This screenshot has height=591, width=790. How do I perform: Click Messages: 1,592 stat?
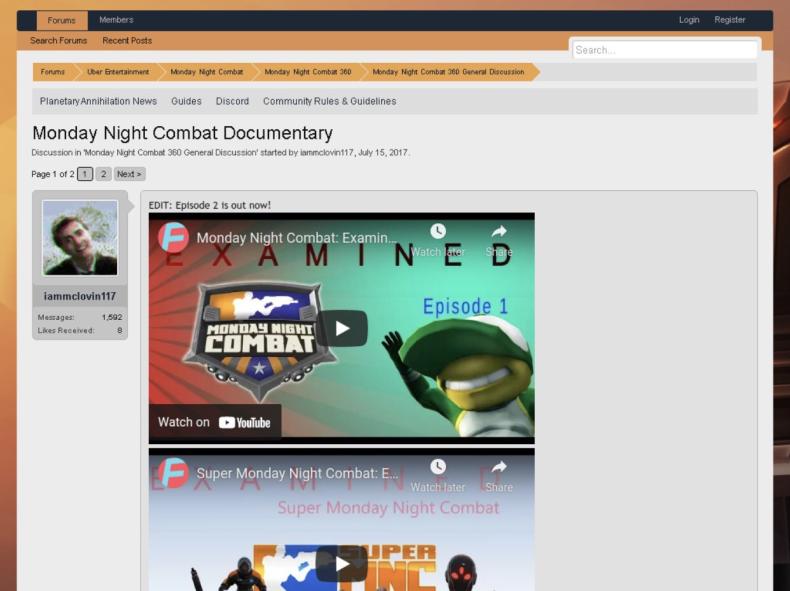[80, 317]
